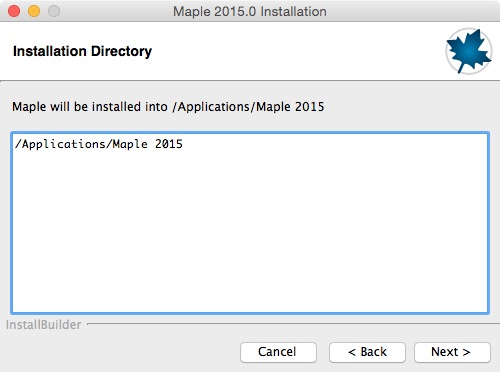This screenshot has height=372, width=500.
Task: Place cursor on '2015' in the path field
Action: click(169, 144)
